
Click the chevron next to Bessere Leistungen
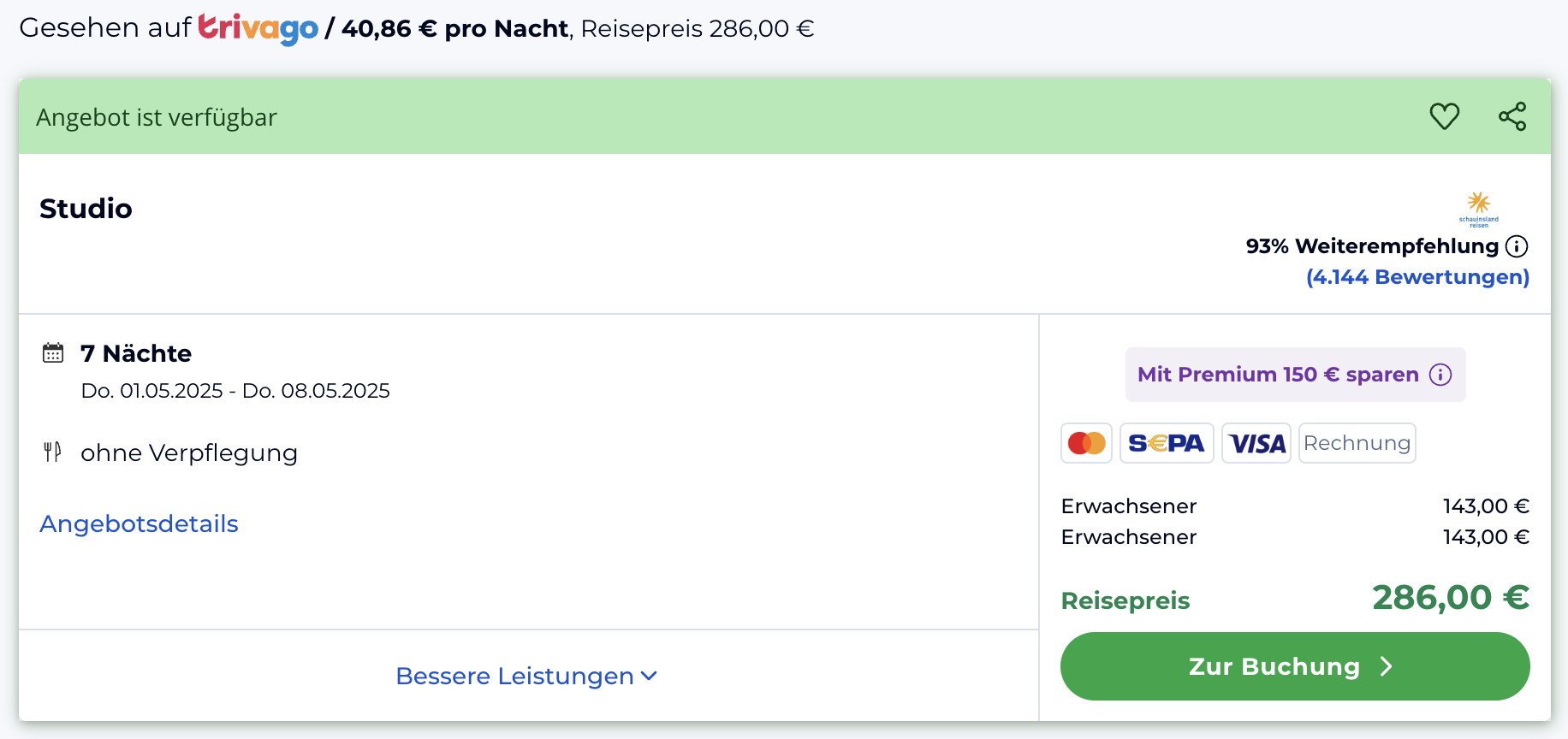click(x=650, y=676)
